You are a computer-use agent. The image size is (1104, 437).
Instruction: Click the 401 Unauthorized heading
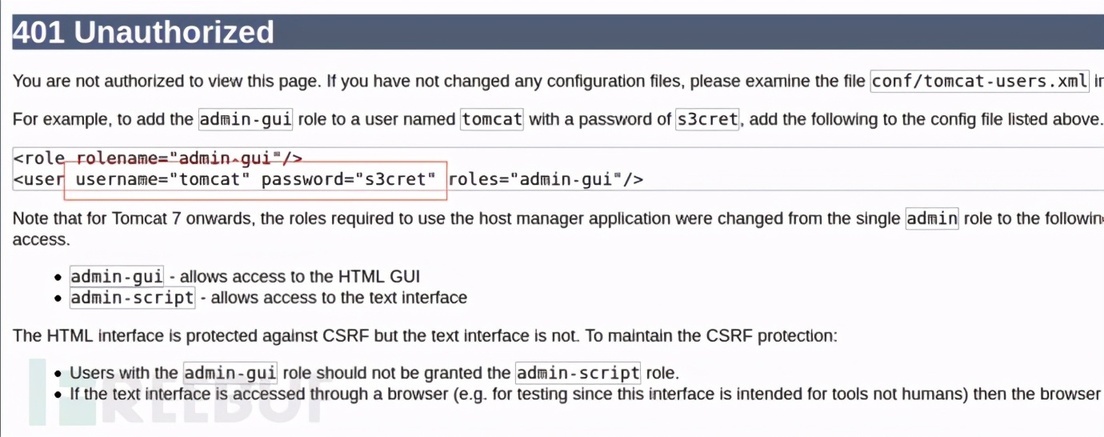click(x=144, y=32)
